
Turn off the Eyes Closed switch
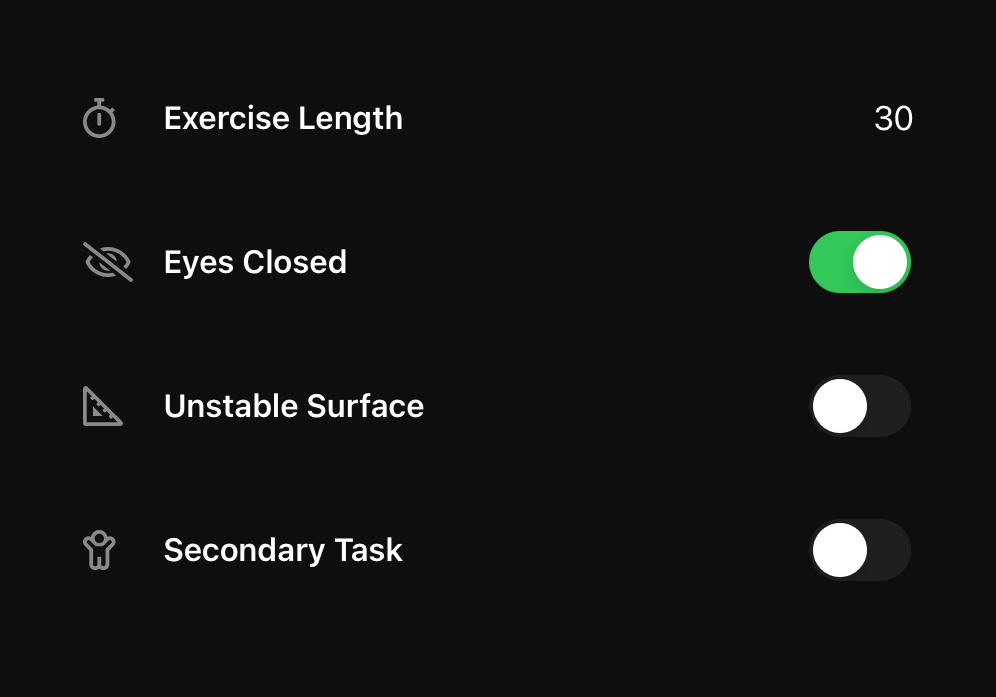(860, 261)
